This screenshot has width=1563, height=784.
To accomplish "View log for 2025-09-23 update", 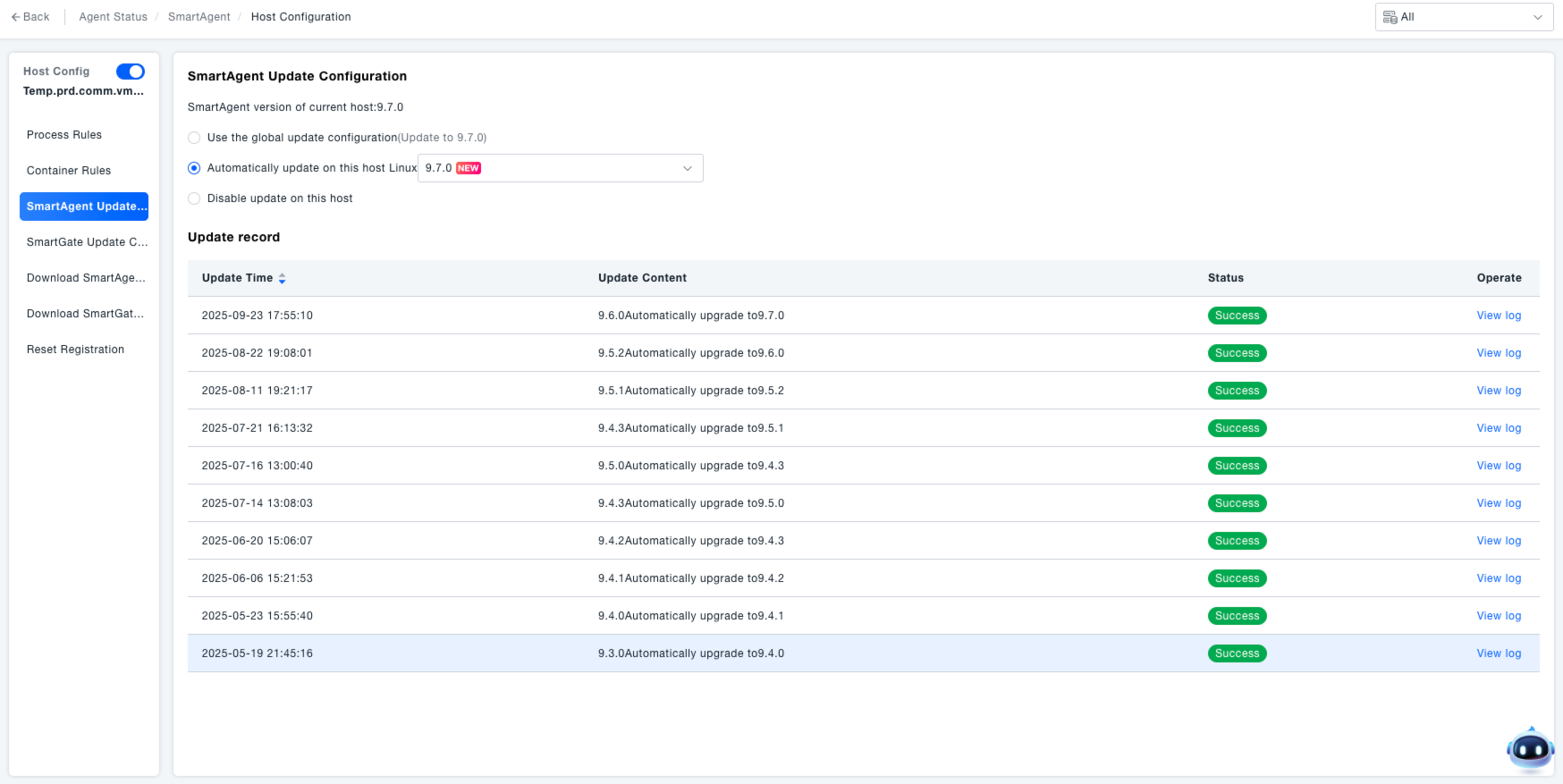I will point(1499,316).
